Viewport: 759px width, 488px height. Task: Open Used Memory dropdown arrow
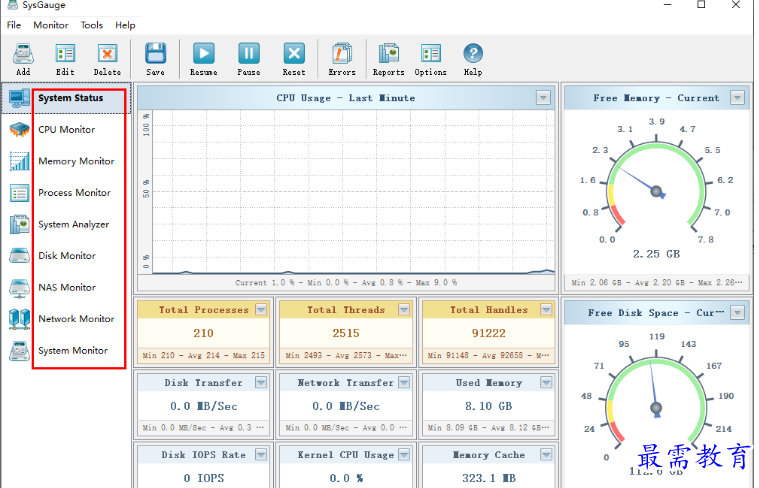(546, 382)
